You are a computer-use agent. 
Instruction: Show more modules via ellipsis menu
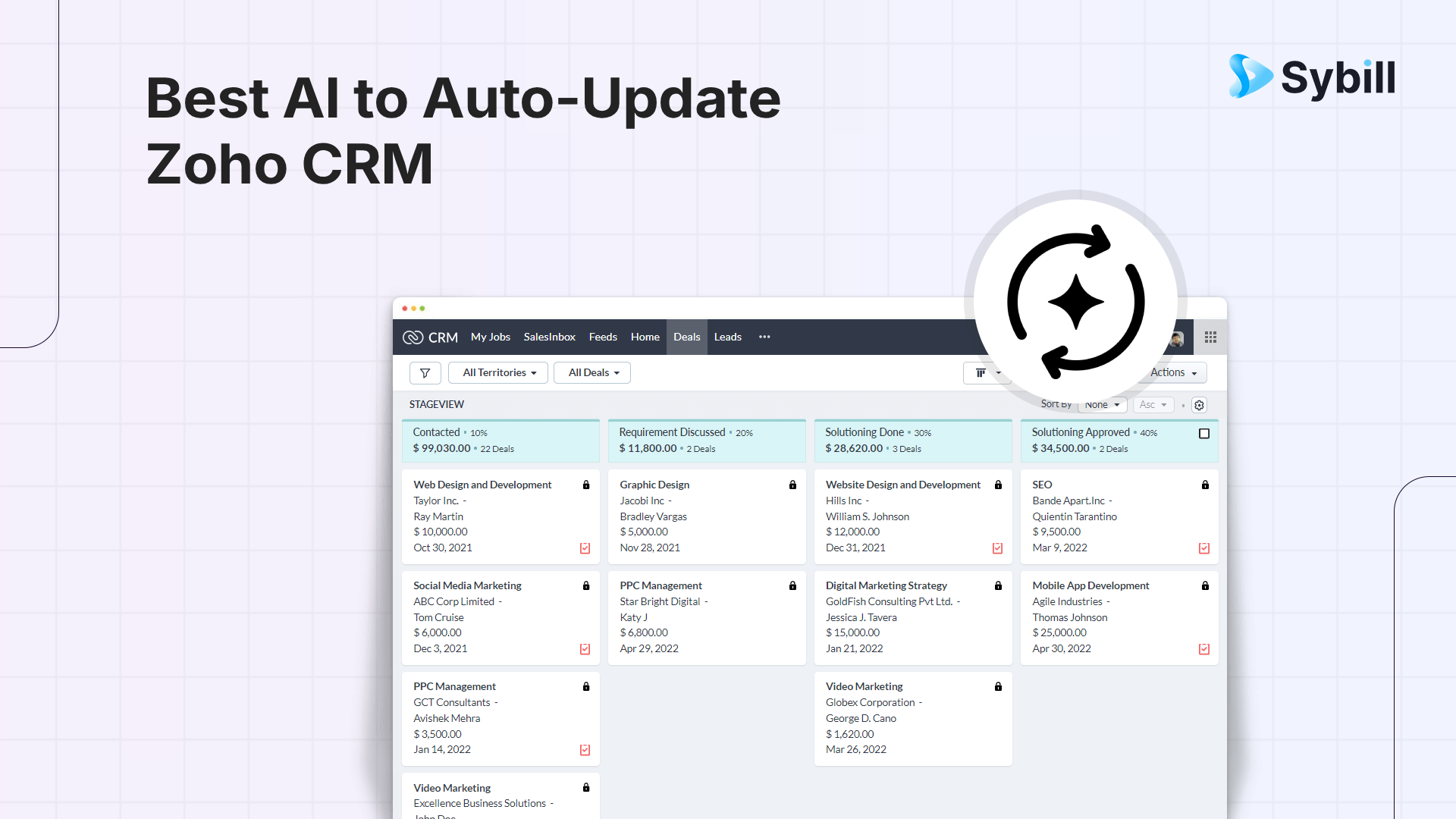tap(764, 337)
